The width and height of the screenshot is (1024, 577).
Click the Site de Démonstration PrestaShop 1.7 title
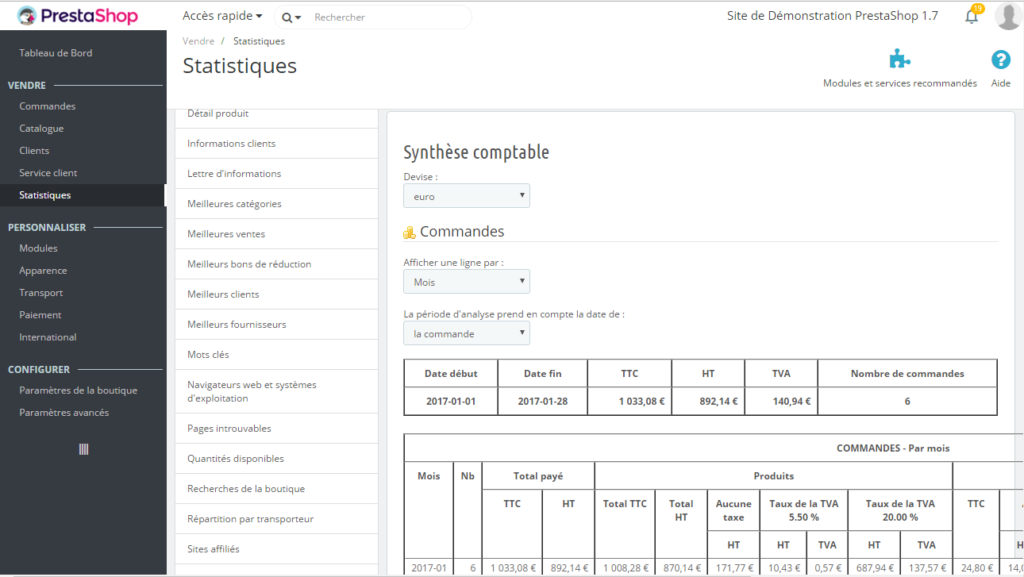pyautogui.click(x=832, y=16)
